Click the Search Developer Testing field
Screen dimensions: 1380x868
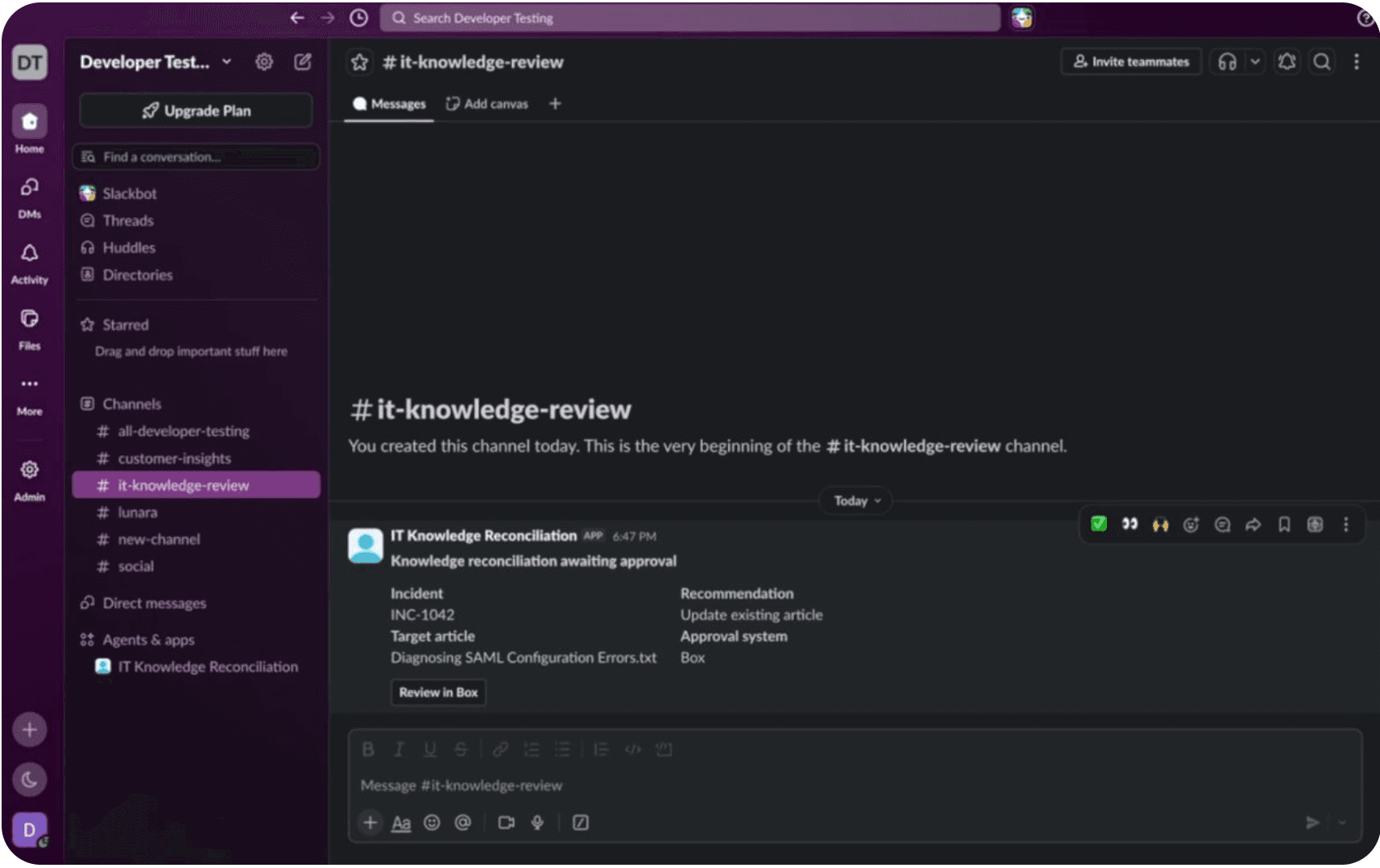pyautogui.click(x=690, y=18)
